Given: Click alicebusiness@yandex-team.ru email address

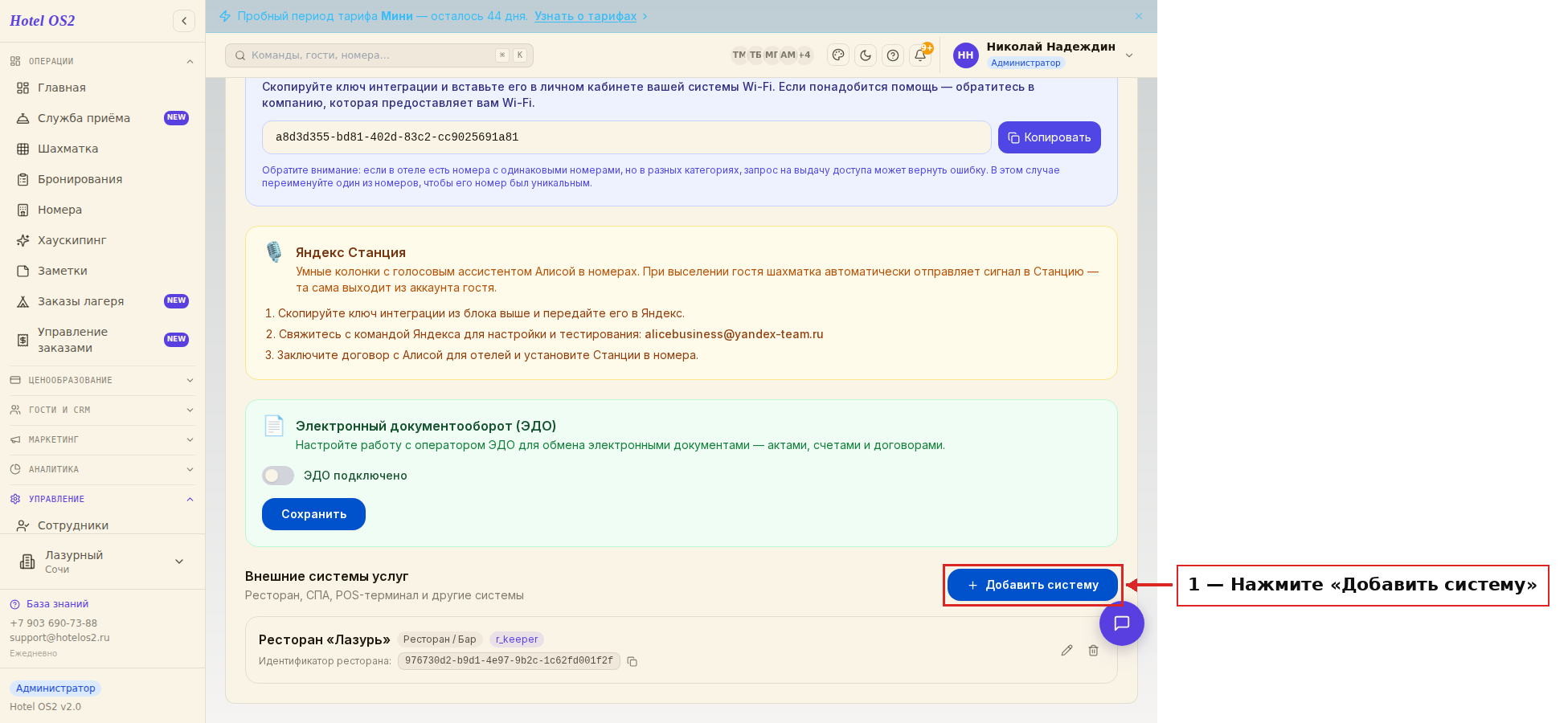Looking at the screenshot, I should pos(734,334).
